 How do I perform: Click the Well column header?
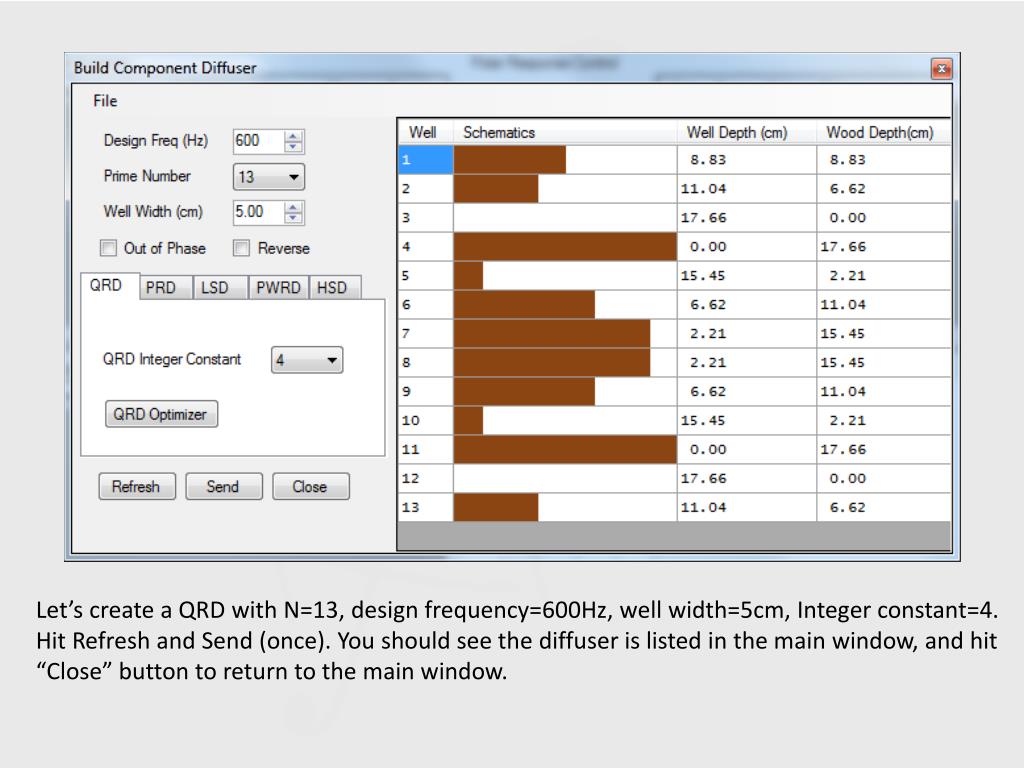[x=424, y=133]
